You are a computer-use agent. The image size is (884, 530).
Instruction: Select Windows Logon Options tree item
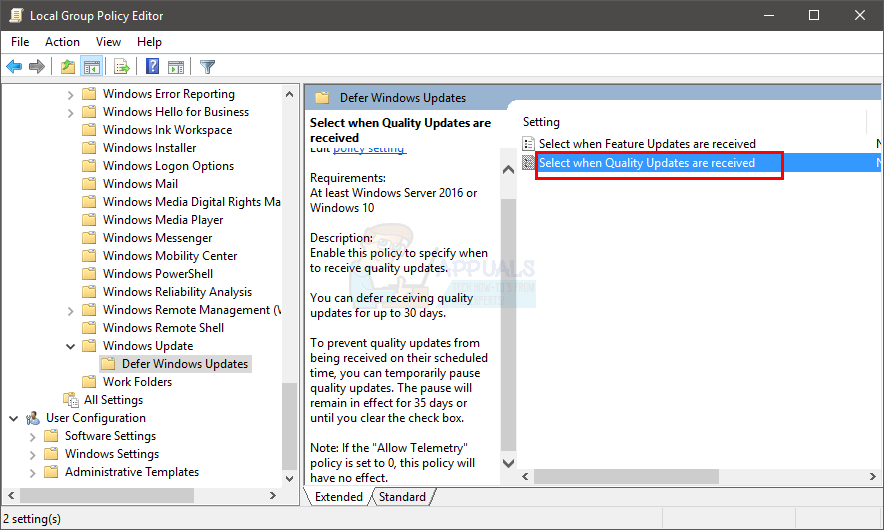[x=168, y=166]
